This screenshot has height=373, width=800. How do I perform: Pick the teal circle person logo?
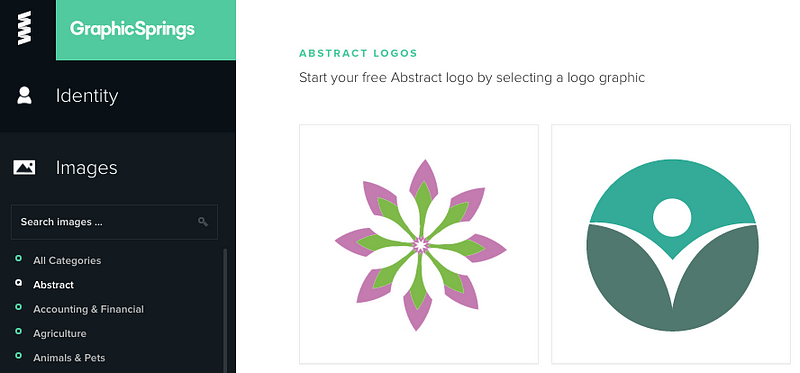[x=671, y=244]
